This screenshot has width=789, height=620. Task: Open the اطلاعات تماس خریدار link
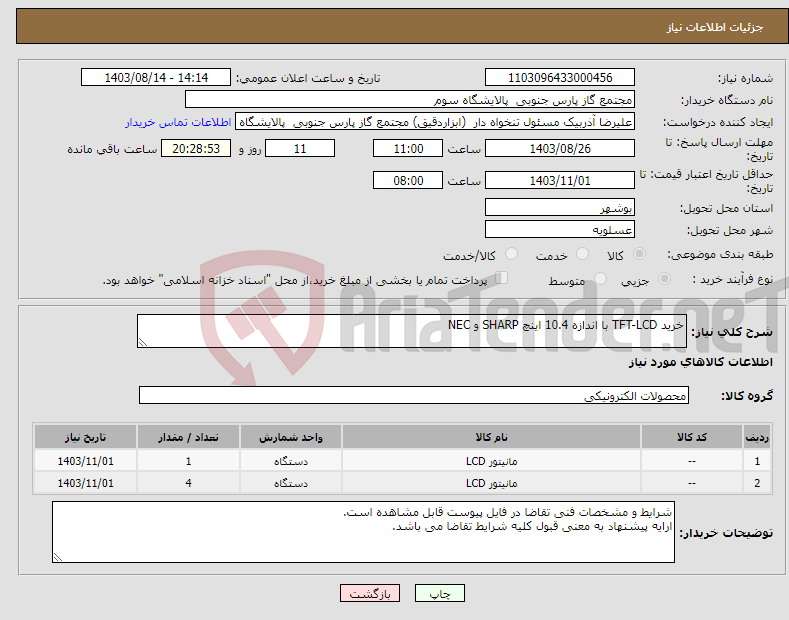tap(178, 122)
